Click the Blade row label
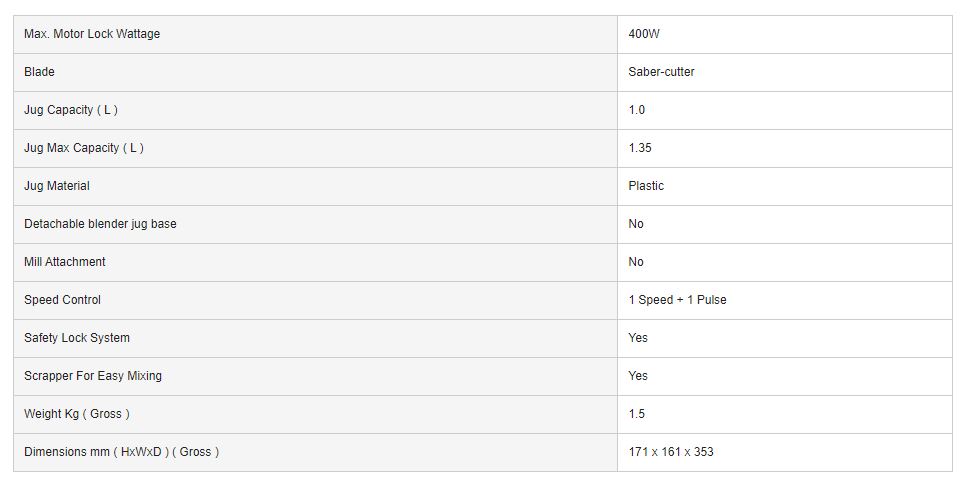The image size is (969, 490). (x=40, y=72)
